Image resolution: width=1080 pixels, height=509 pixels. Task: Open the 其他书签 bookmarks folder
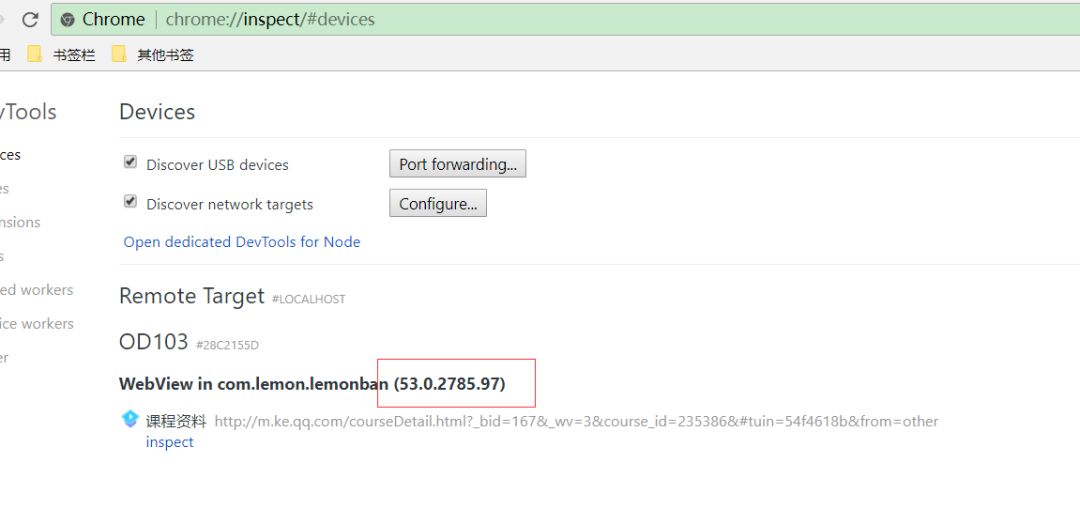(152, 55)
